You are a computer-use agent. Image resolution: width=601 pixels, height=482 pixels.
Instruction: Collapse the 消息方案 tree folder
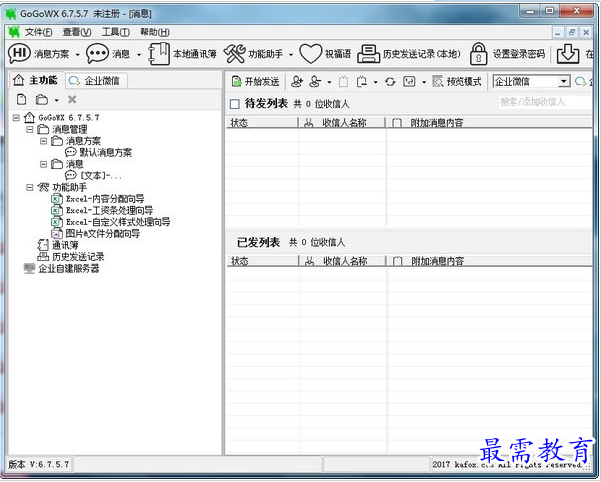[x=44, y=141]
